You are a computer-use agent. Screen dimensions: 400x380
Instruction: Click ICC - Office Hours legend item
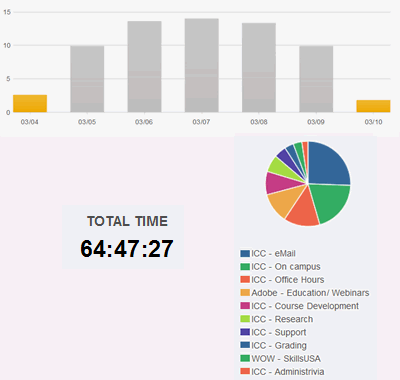coord(282,280)
